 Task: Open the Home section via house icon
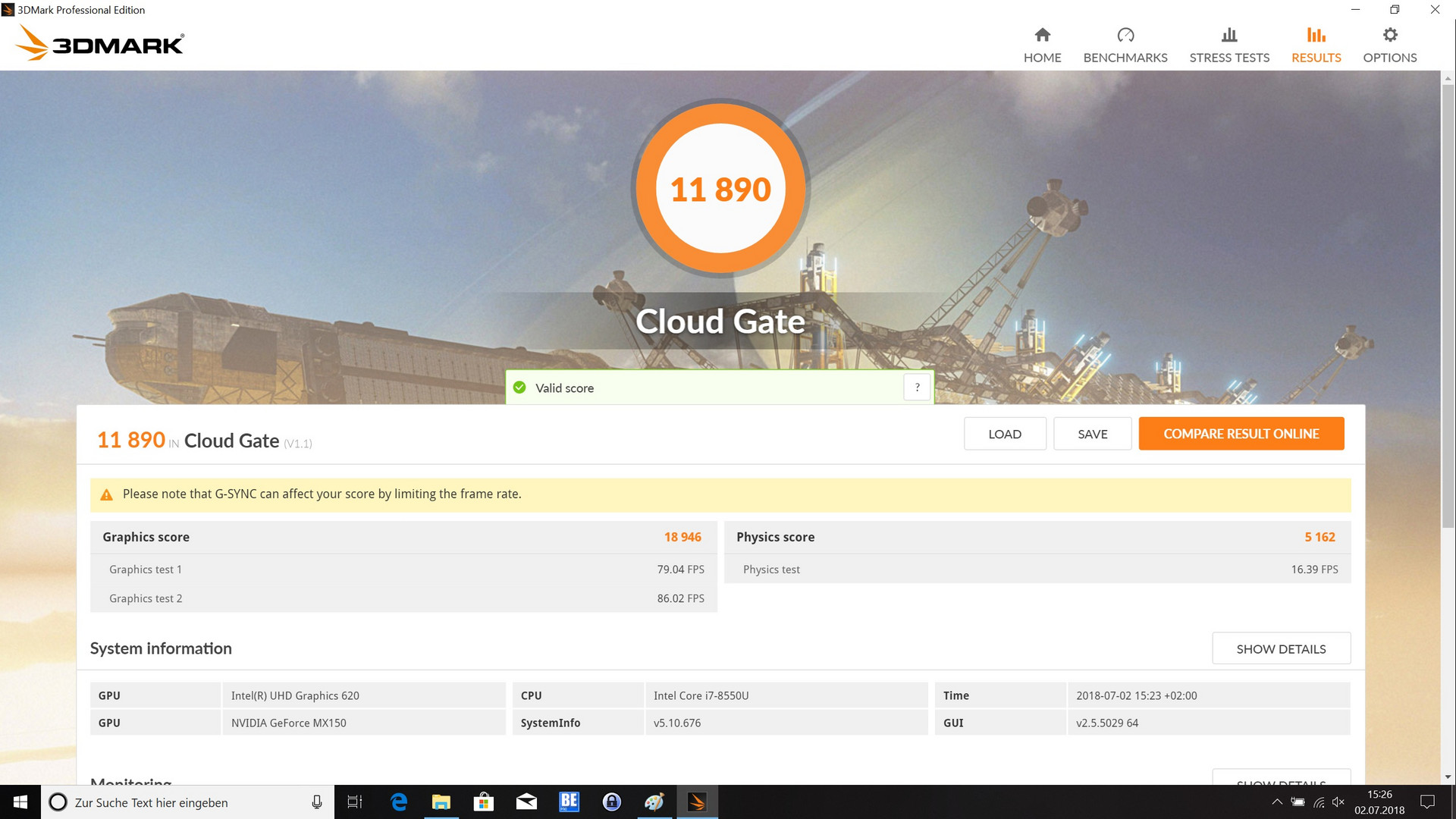point(1042,35)
